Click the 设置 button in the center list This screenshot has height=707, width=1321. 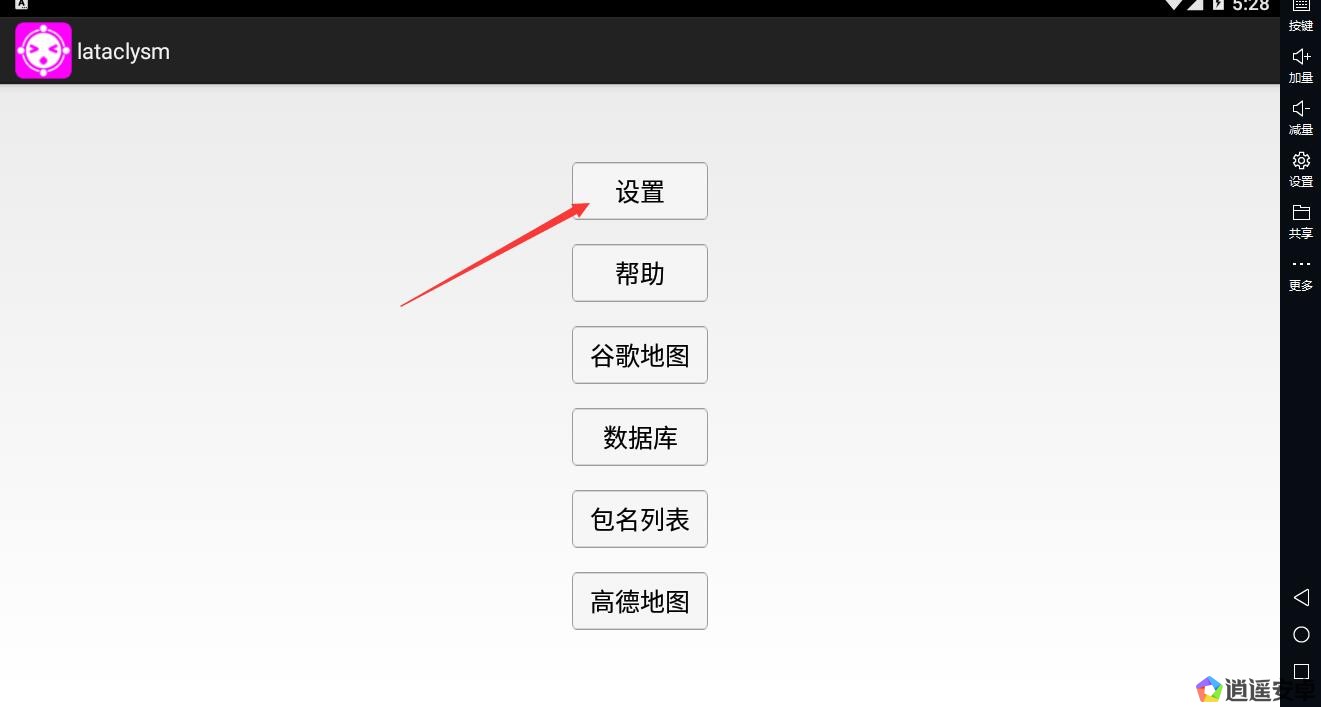[640, 191]
